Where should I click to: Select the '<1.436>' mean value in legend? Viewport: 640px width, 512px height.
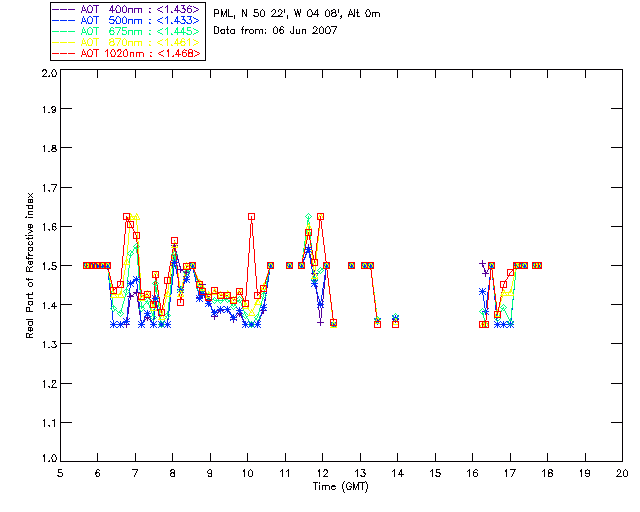[178, 9]
